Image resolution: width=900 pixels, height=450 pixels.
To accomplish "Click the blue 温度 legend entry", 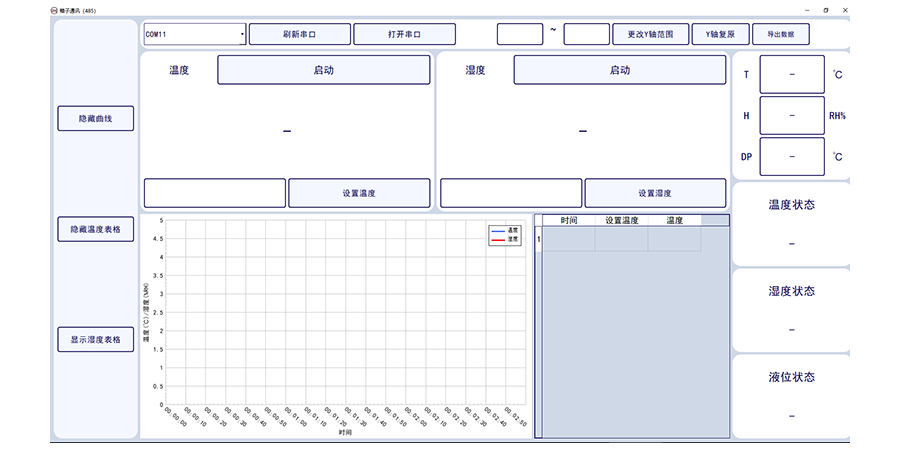I will pos(505,230).
